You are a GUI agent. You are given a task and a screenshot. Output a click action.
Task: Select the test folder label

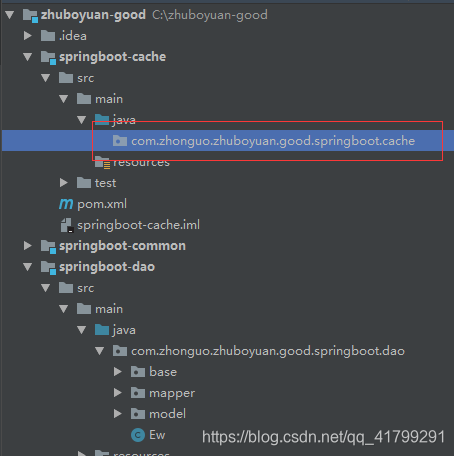click(105, 183)
